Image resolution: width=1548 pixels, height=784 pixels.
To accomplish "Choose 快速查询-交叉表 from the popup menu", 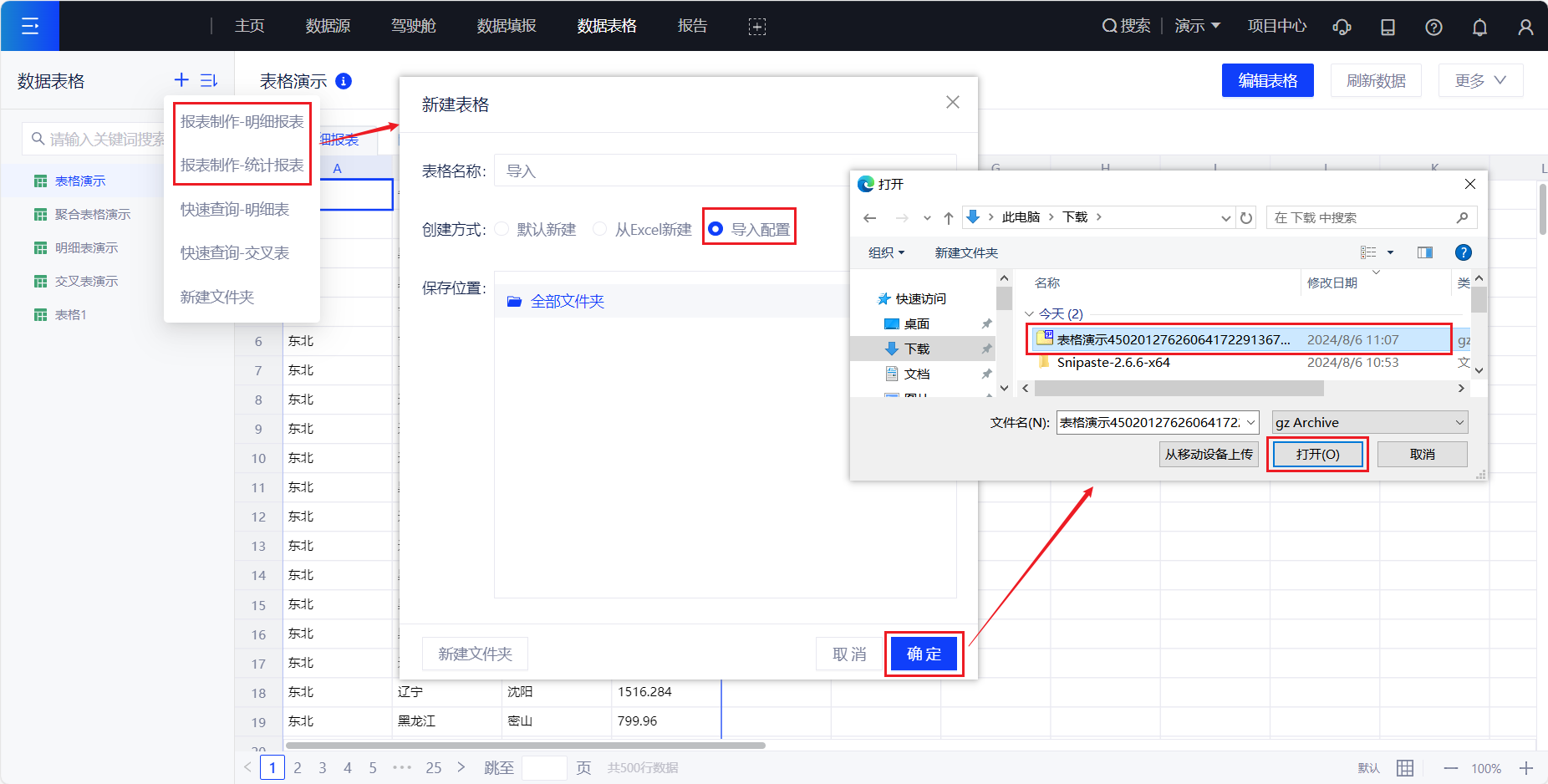I will coord(235,252).
